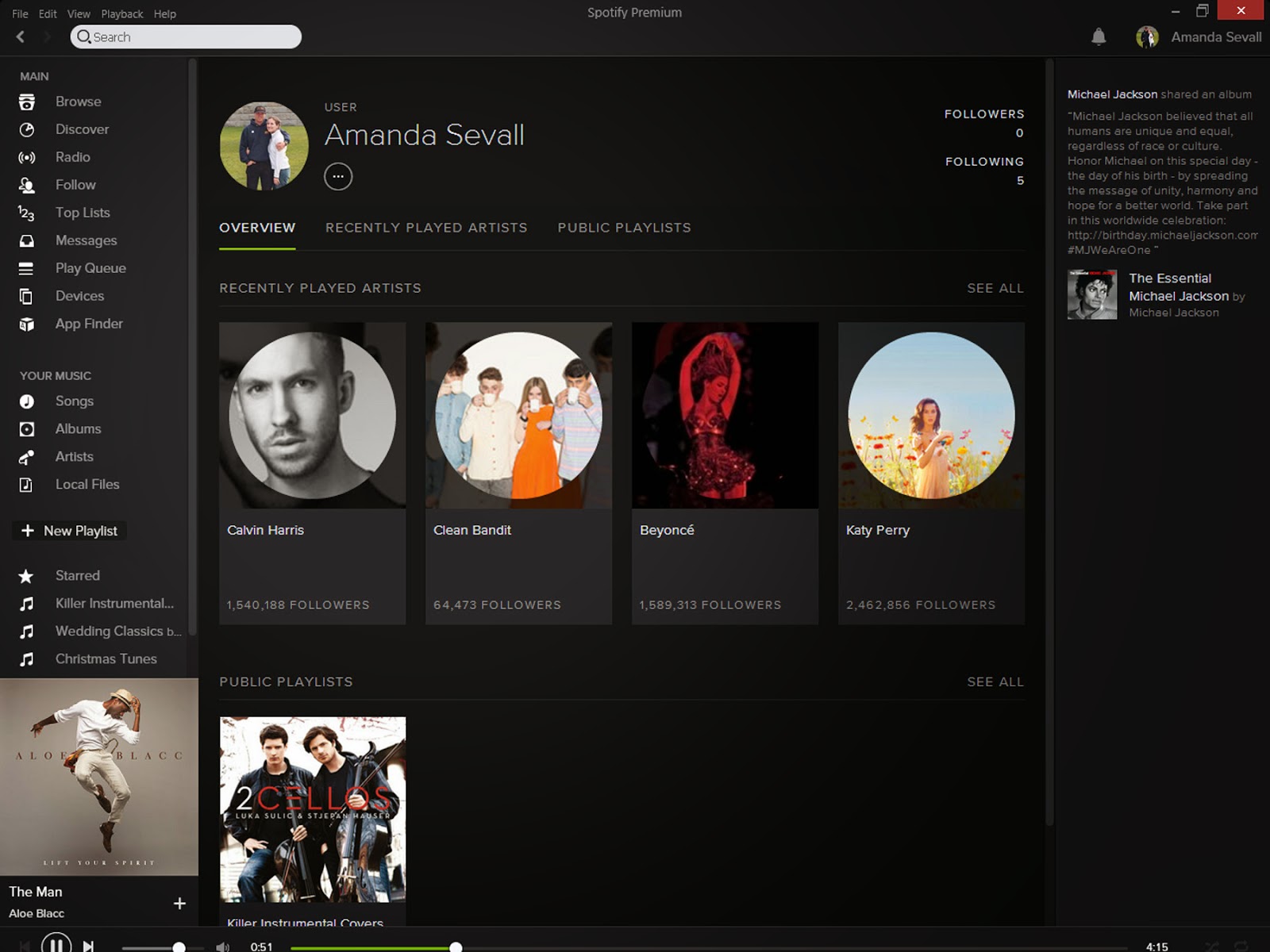Open the Devices page
Screen dimensions: 1270x952
(79, 296)
